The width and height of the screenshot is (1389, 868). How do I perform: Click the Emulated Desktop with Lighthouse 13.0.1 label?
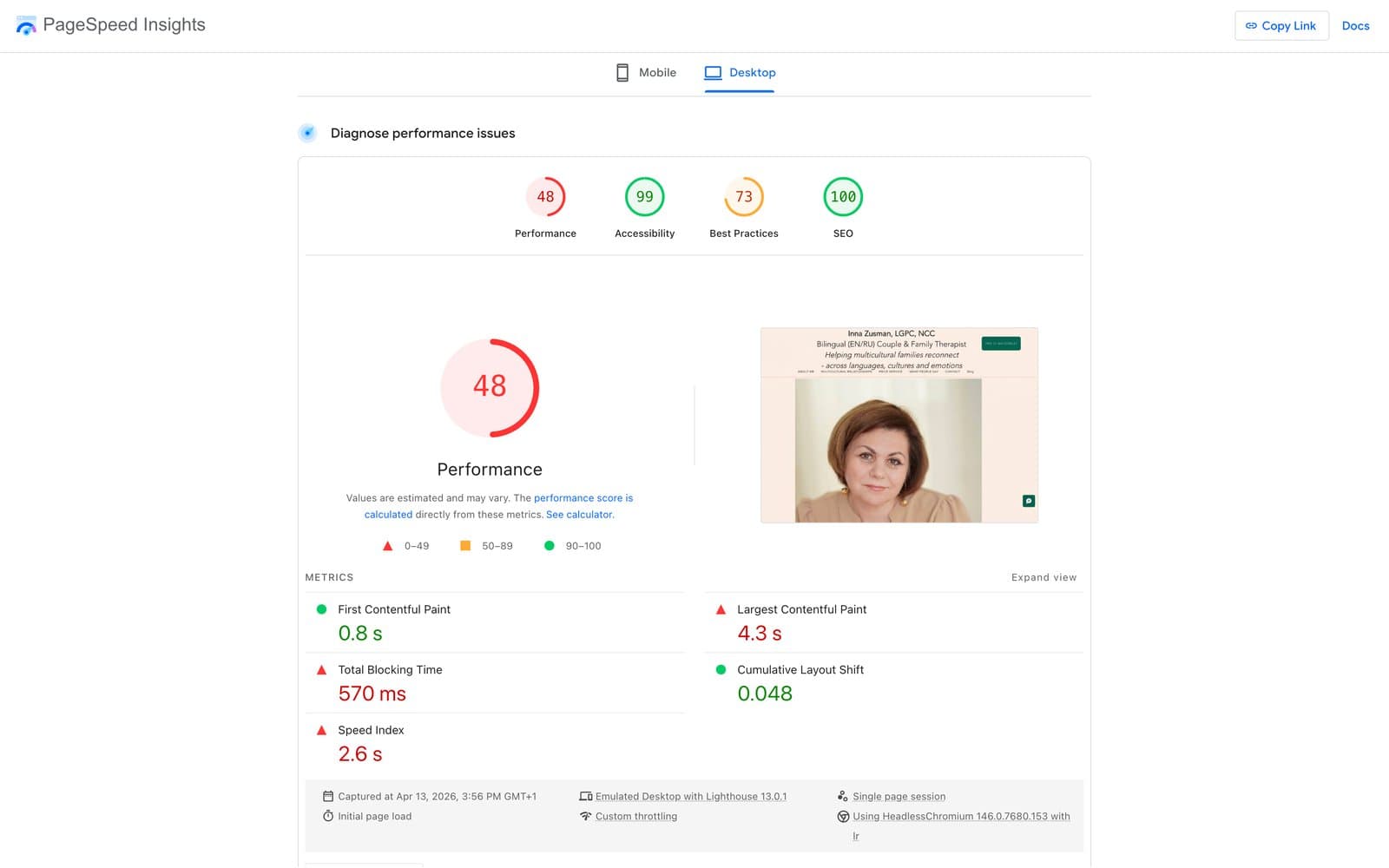[691, 796]
